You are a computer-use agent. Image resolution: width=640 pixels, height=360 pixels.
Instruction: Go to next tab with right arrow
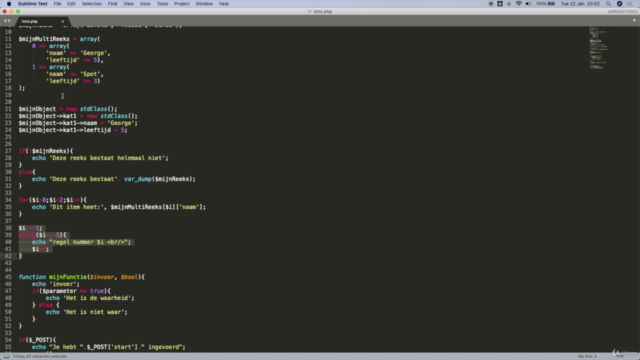9,21
